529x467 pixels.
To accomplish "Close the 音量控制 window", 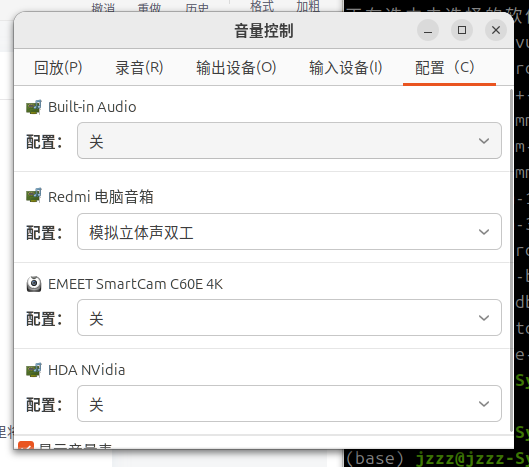I will tap(496, 30).
